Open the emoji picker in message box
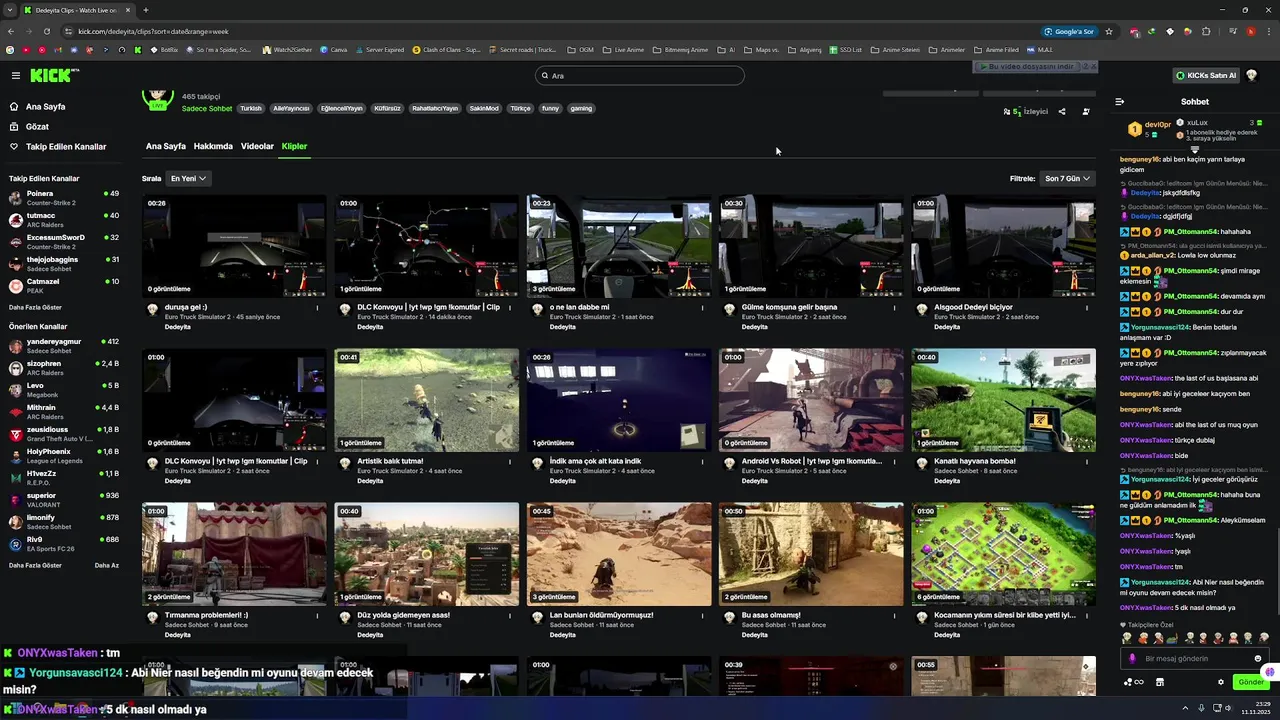 (1257, 658)
